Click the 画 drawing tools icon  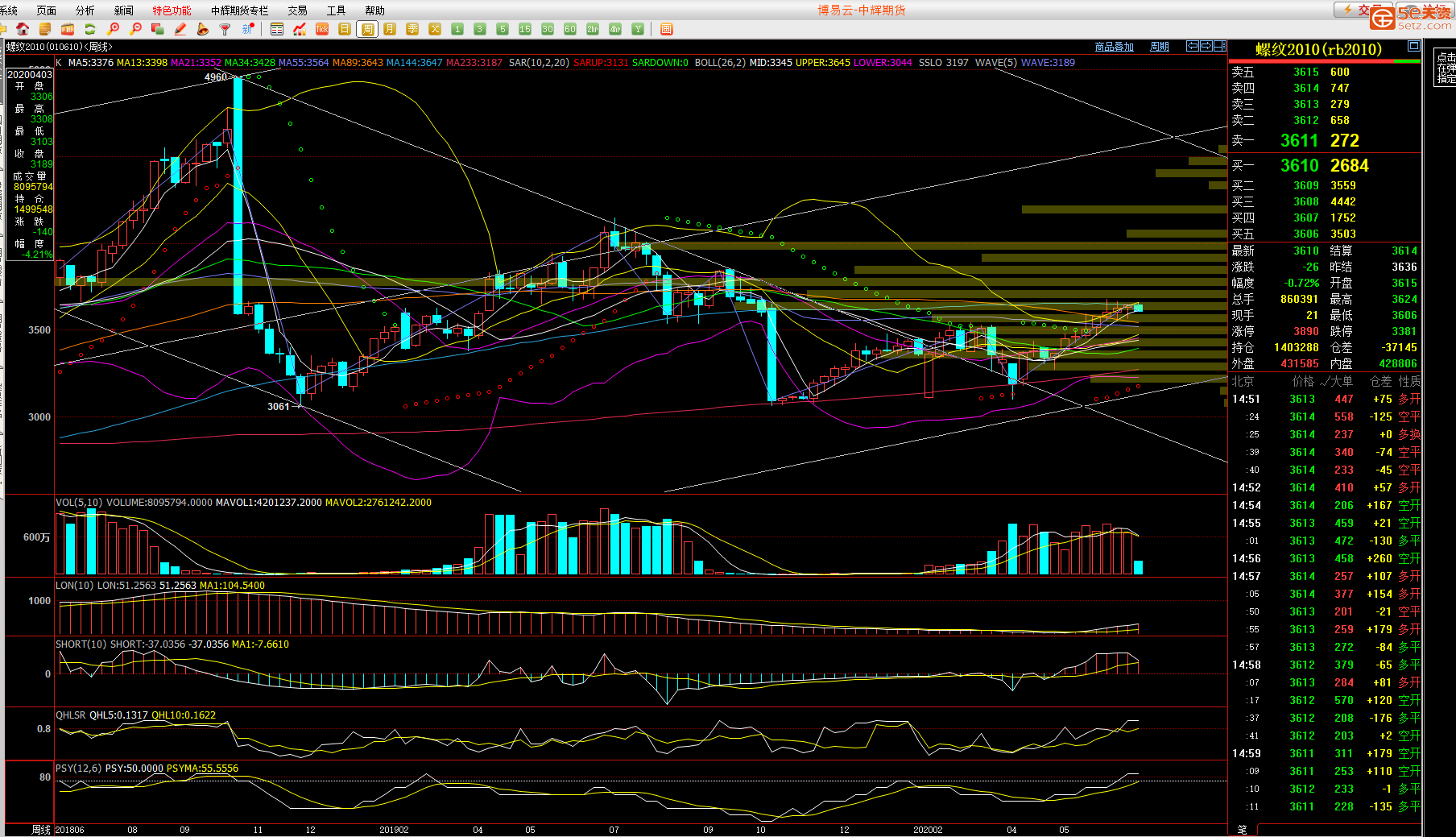(666, 29)
